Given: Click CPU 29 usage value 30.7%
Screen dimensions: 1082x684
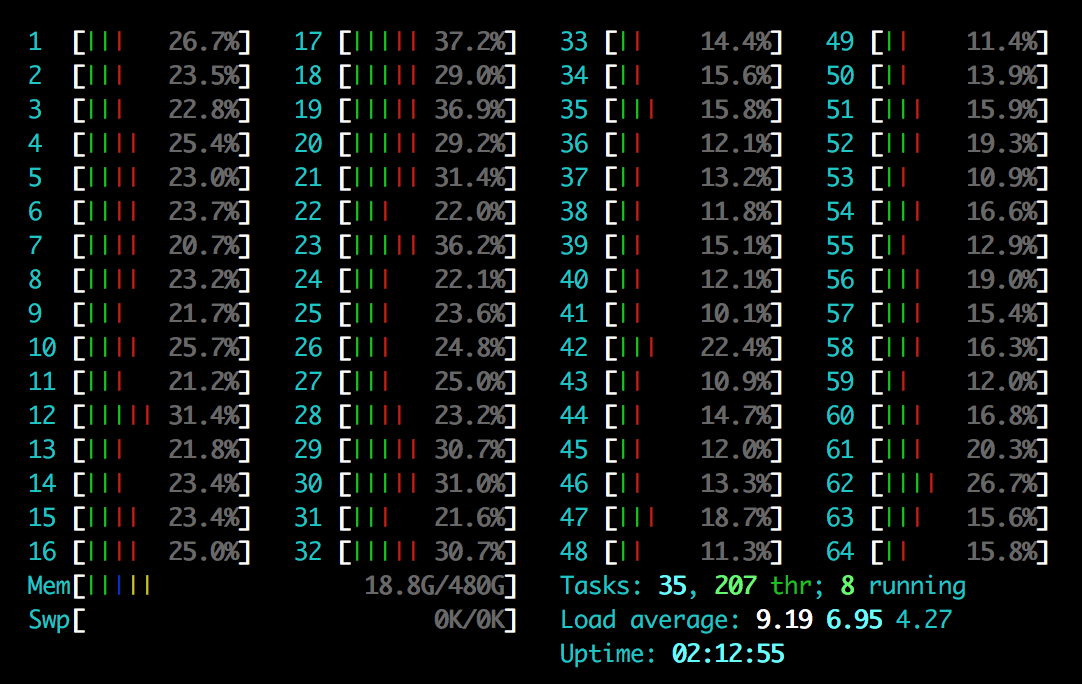Looking at the screenshot, I should (470, 450).
